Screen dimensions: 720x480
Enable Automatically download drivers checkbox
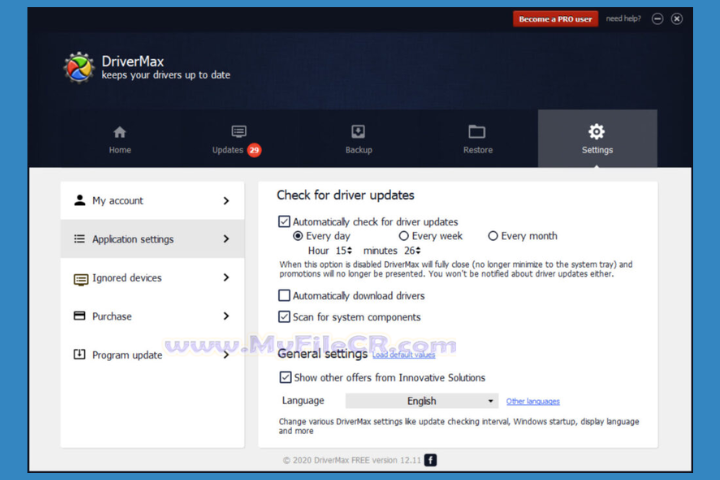click(x=284, y=295)
